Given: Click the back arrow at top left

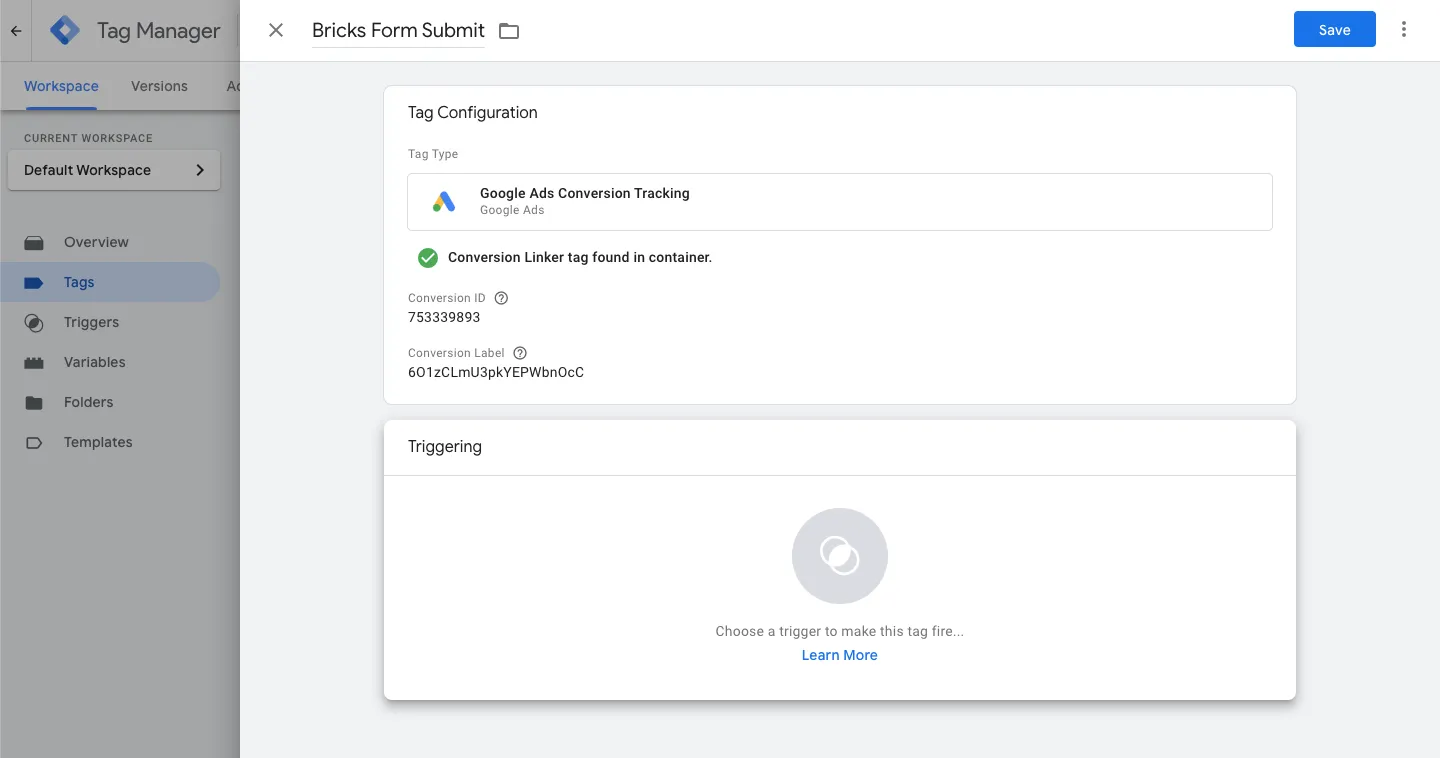Looking at the screenshot, I should click(14, 30).
